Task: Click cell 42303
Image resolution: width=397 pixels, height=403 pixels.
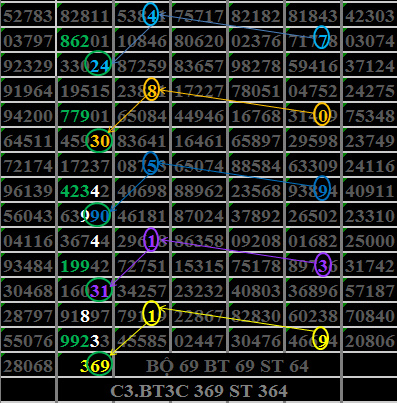Action: (x=370, y=15)
